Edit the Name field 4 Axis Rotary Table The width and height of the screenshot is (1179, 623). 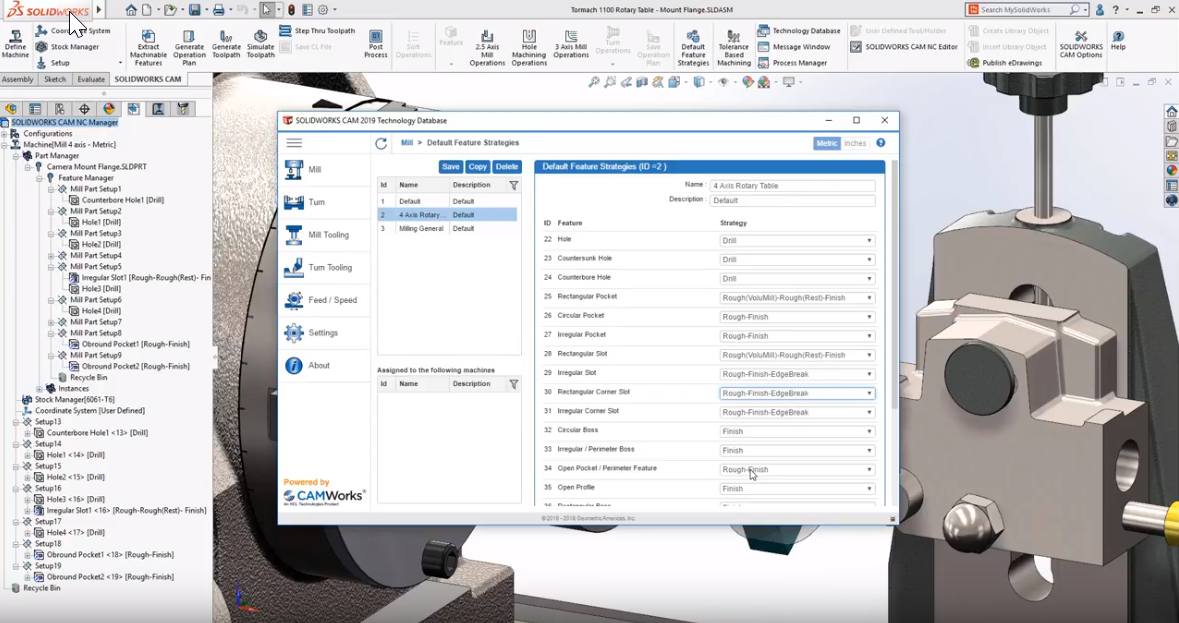click(793, 186)
